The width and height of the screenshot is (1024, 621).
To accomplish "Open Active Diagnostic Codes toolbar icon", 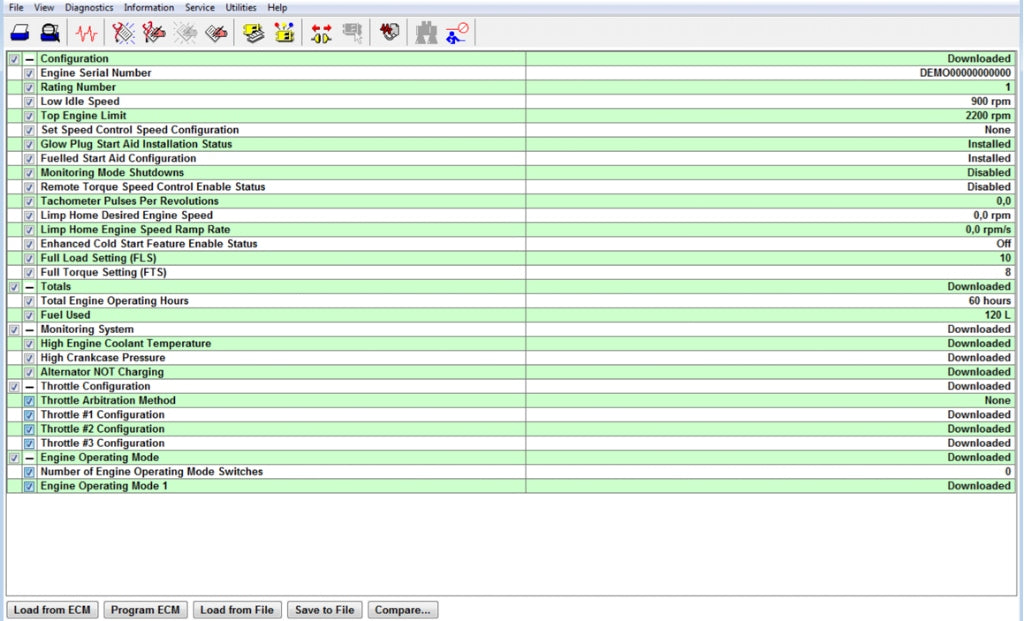I will point(124,33).
